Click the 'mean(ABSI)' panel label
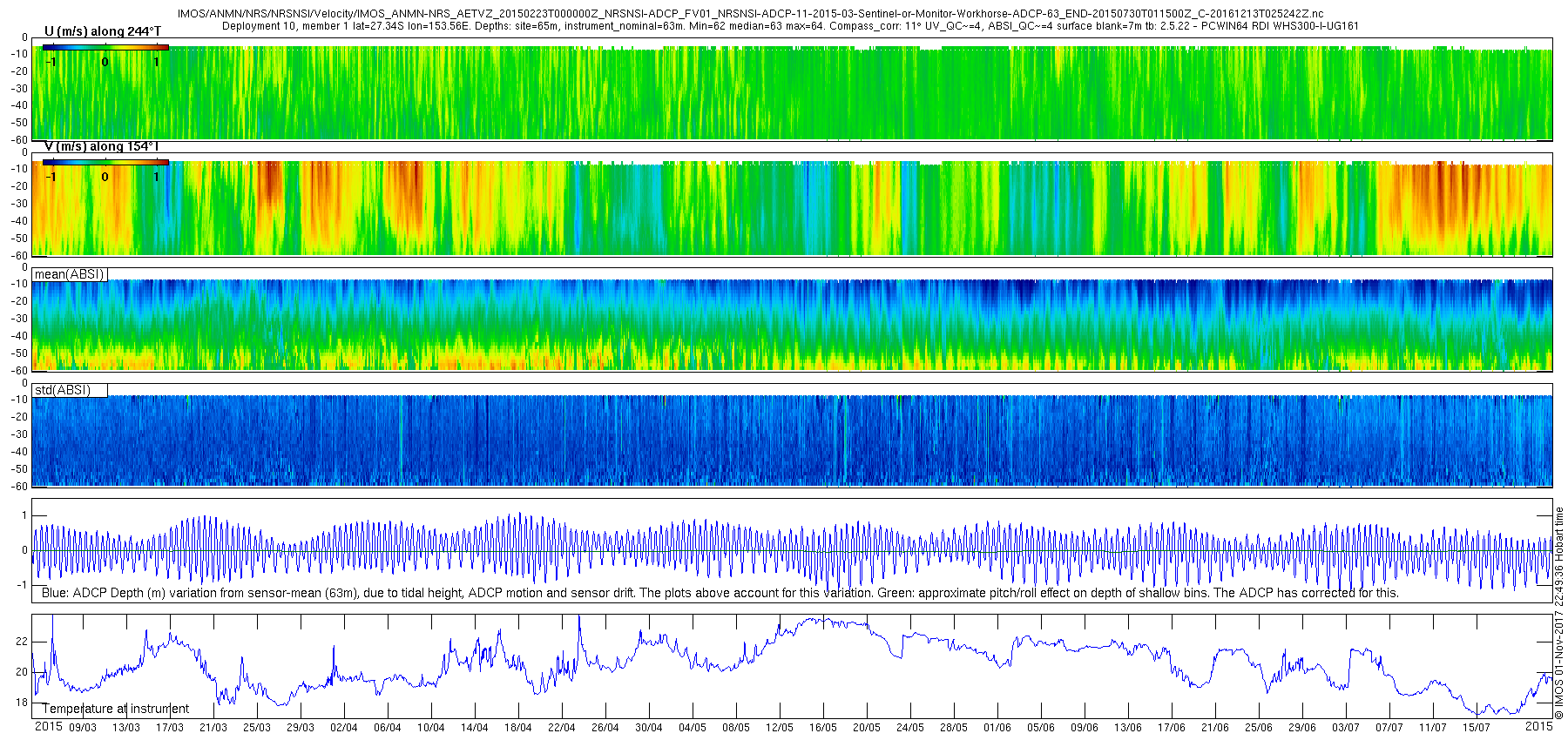 pos(70,274)
